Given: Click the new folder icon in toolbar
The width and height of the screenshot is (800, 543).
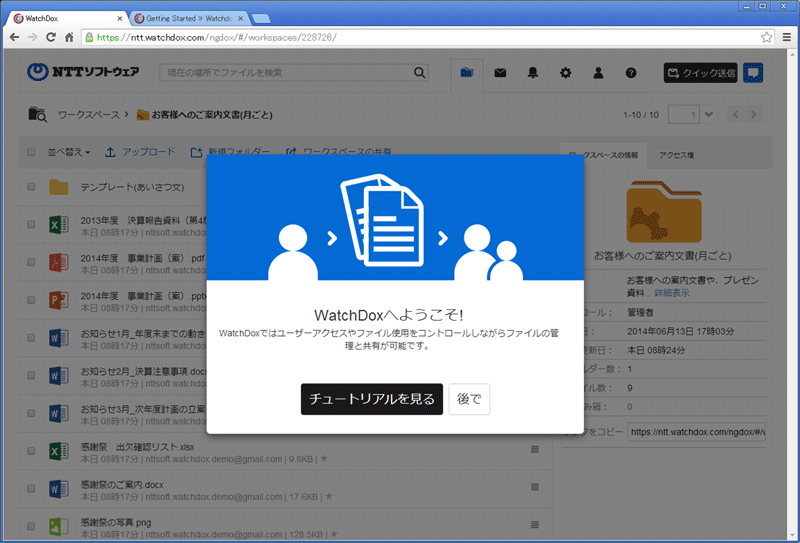Looking at the screenshot, I should tap(196, 153).
